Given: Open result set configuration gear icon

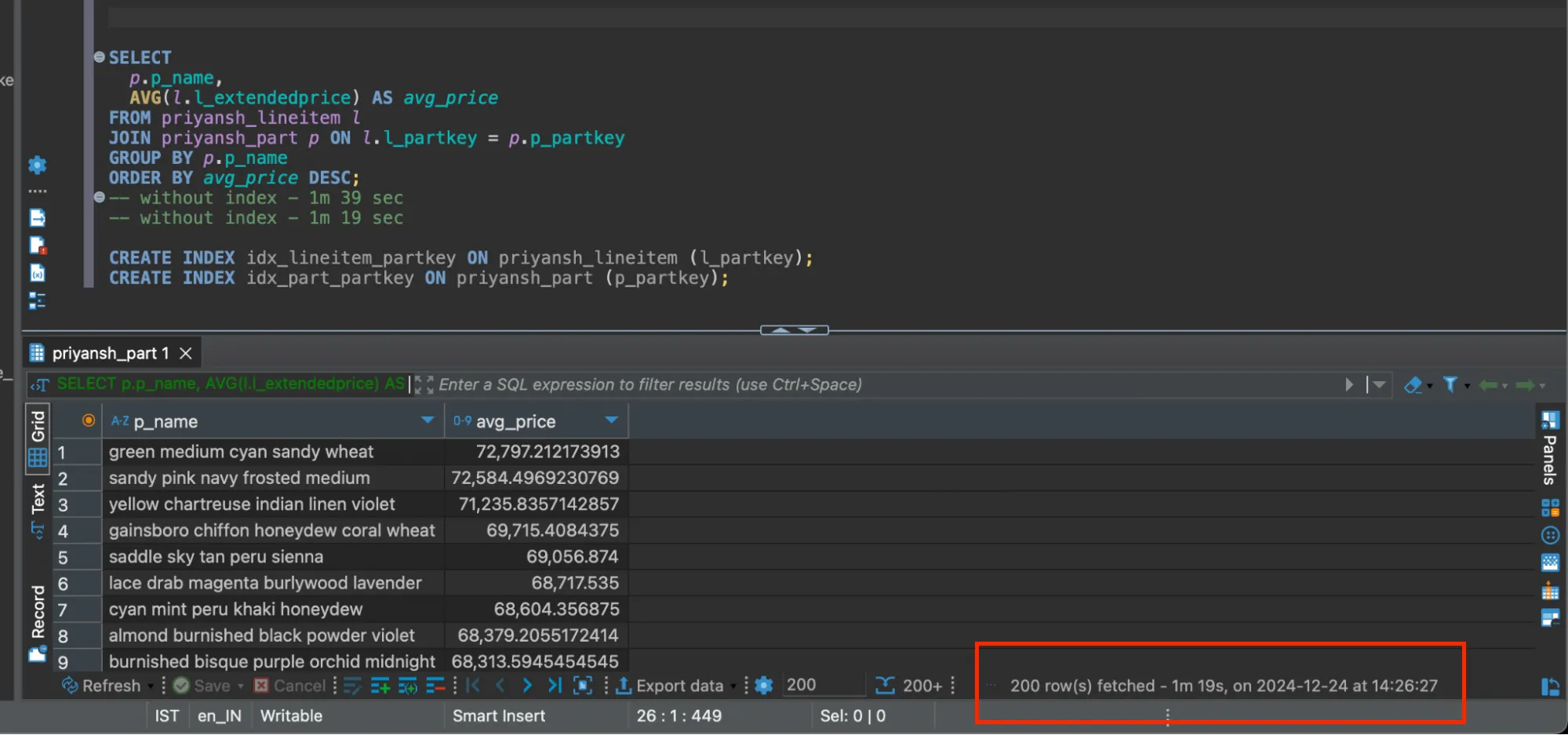Looking at the screenshot, I should tap(763, 686).
